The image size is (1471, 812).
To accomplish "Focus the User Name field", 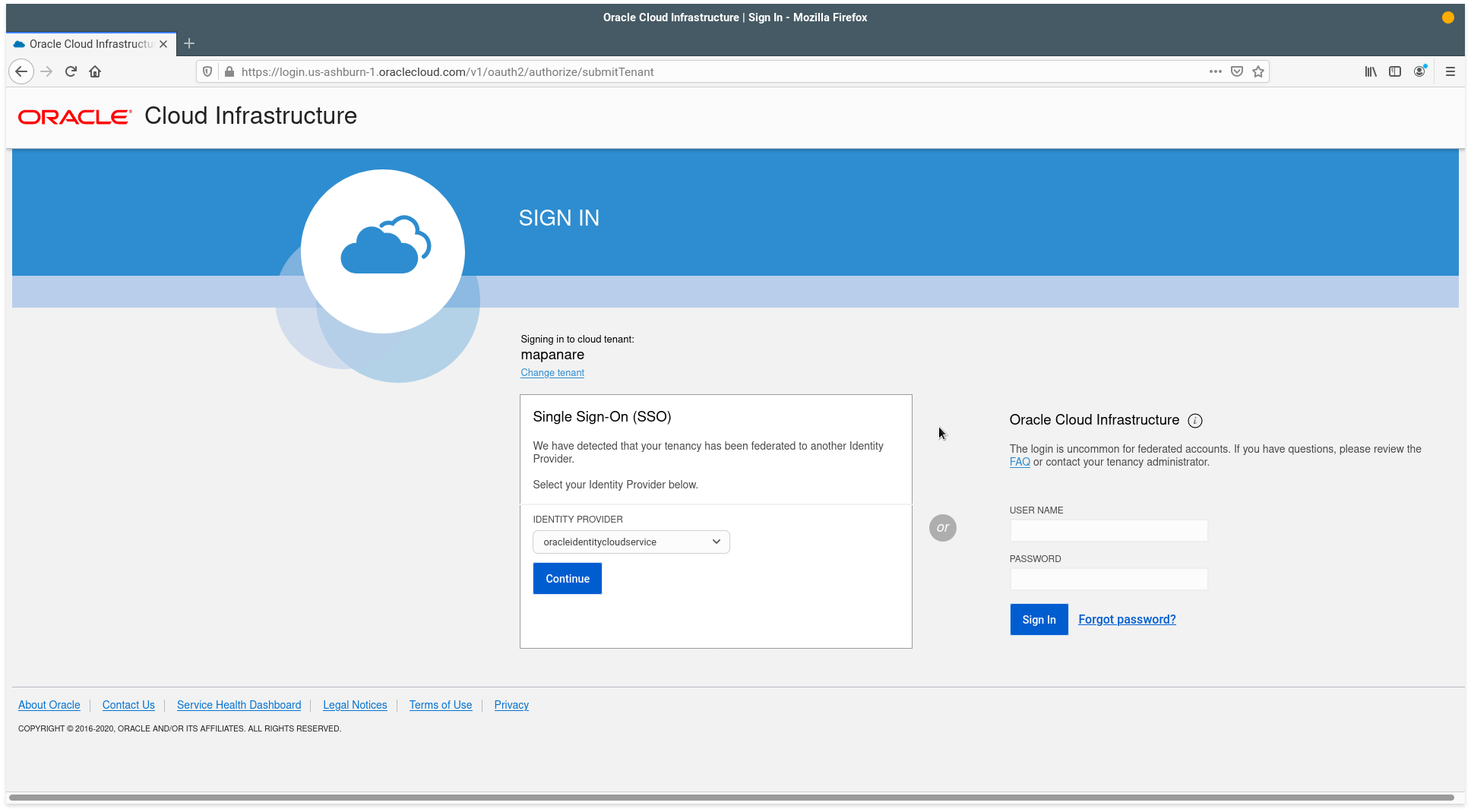I will pyautogui.click(x=1109, y=530).
